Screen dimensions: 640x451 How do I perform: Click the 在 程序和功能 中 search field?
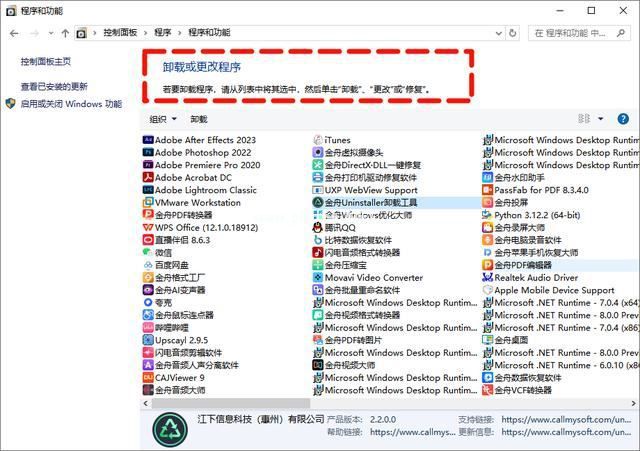point(579,33)
